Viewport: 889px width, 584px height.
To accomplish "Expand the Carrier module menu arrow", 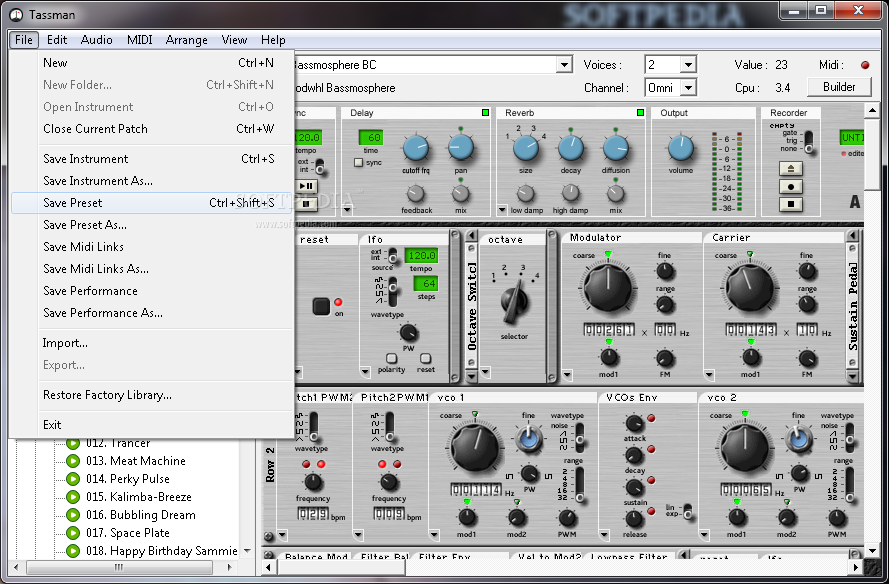I will point(709,374).
